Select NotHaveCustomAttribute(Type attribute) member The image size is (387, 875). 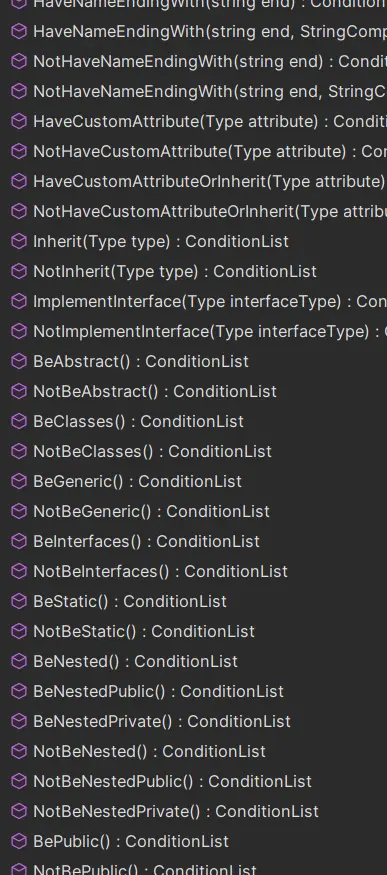pyautogui.click(x=210, y=151)
